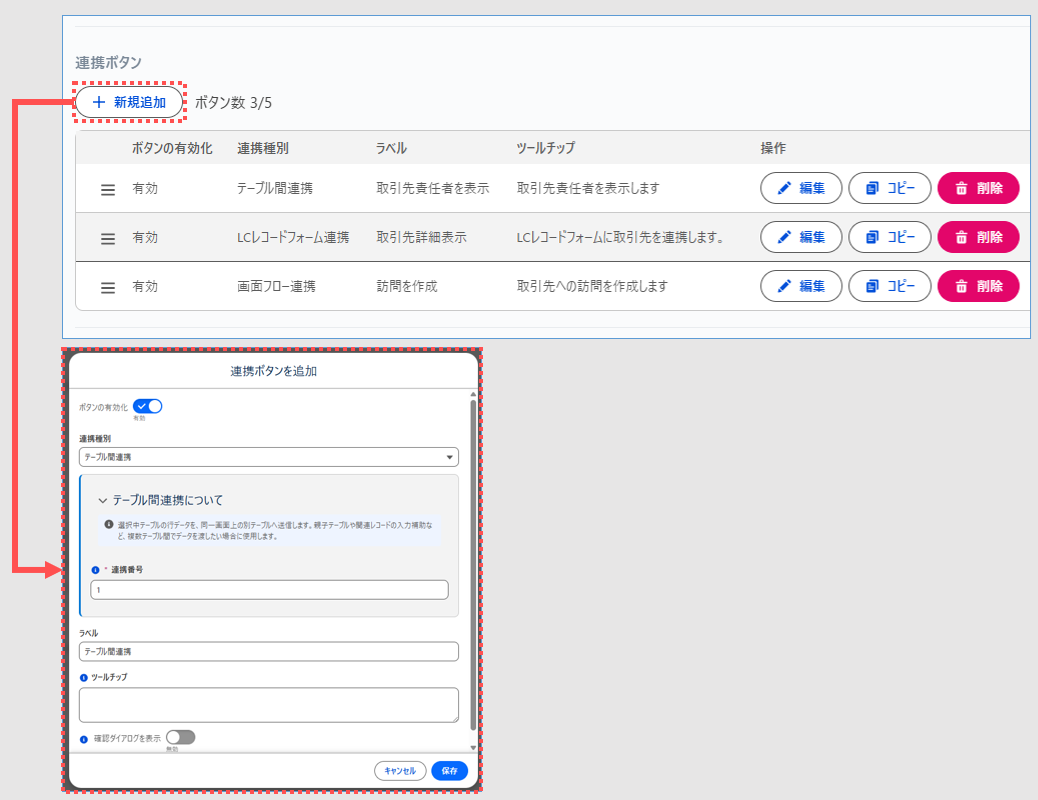This screenshot has height=800, width=1038.
Task: Click the drag handle of 画面フロー連携 row
Action: (108, 288)
